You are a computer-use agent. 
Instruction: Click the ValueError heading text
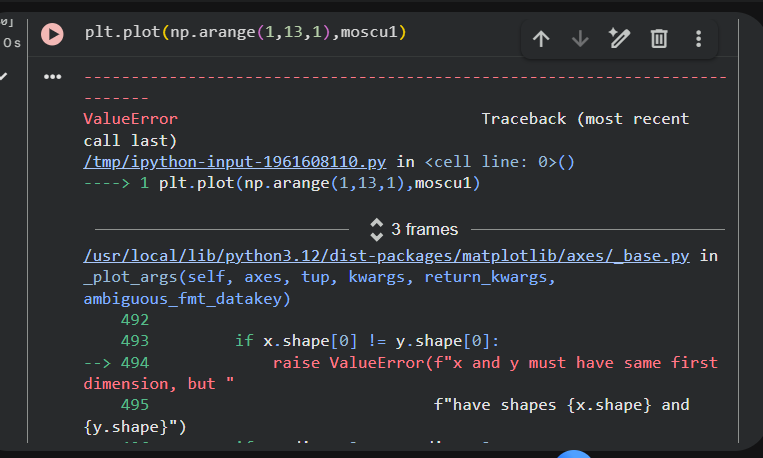[130, 118]
